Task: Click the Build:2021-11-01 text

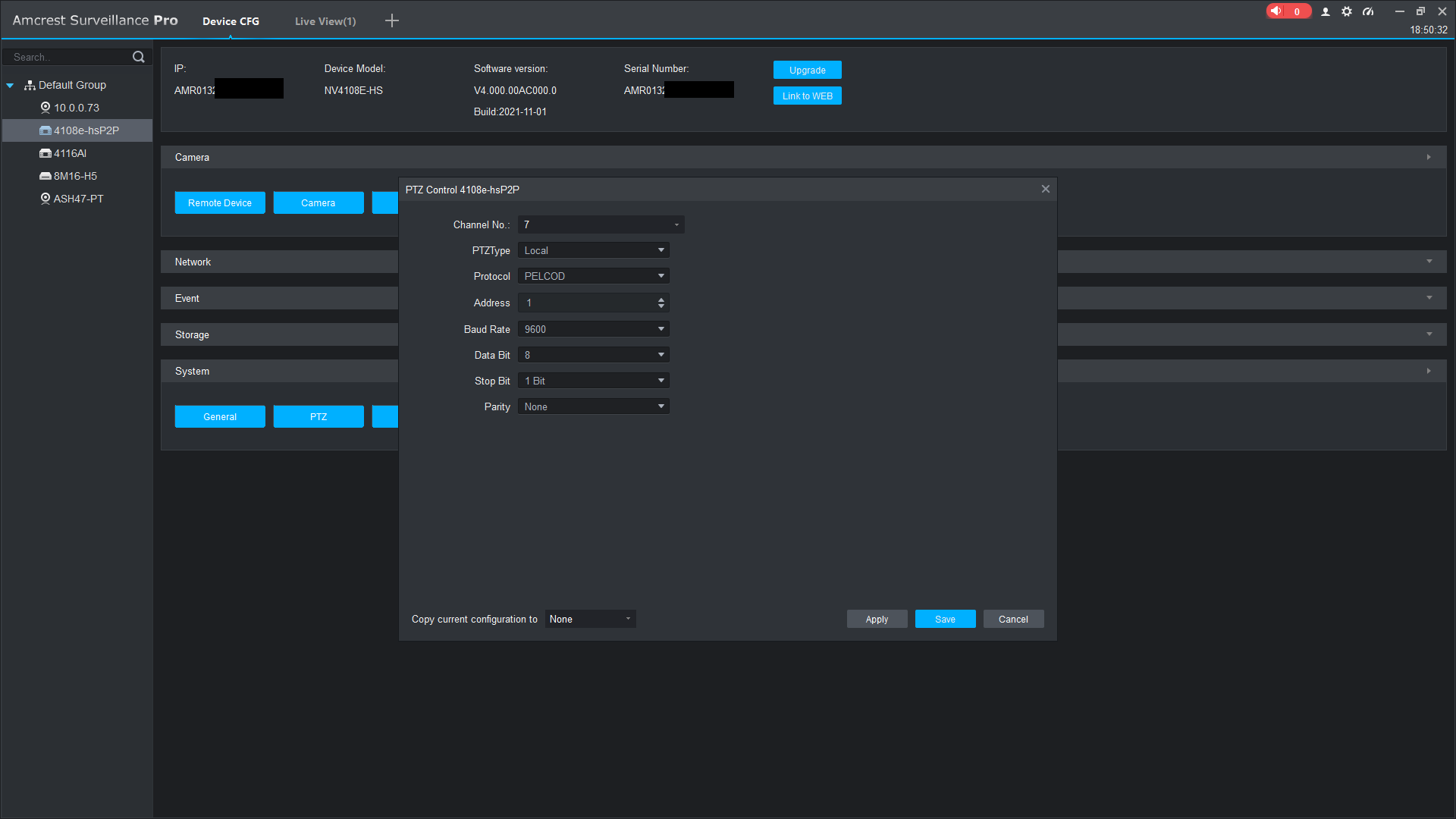Action: coord(510,111)
